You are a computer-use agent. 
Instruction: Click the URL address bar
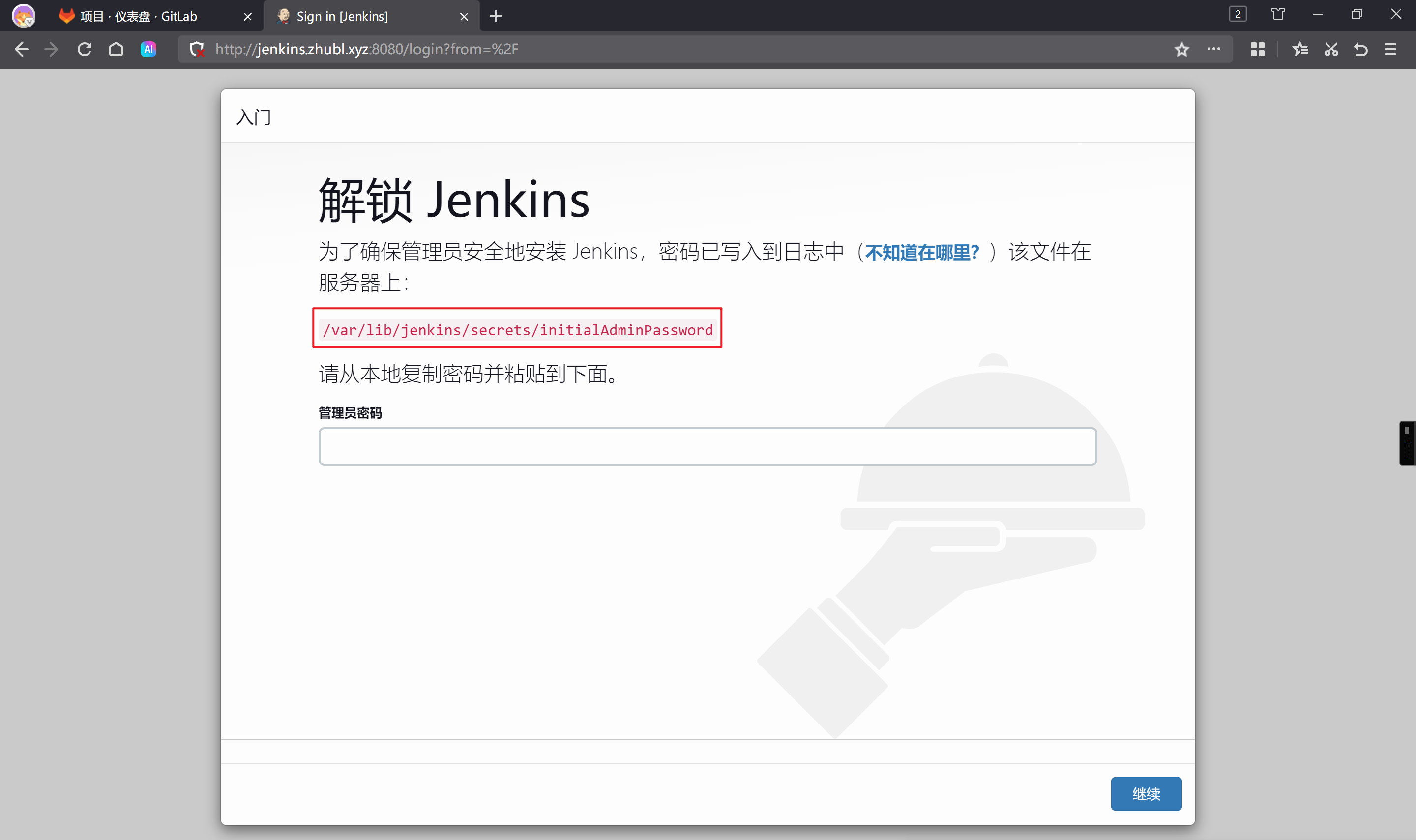pos(679,49)
